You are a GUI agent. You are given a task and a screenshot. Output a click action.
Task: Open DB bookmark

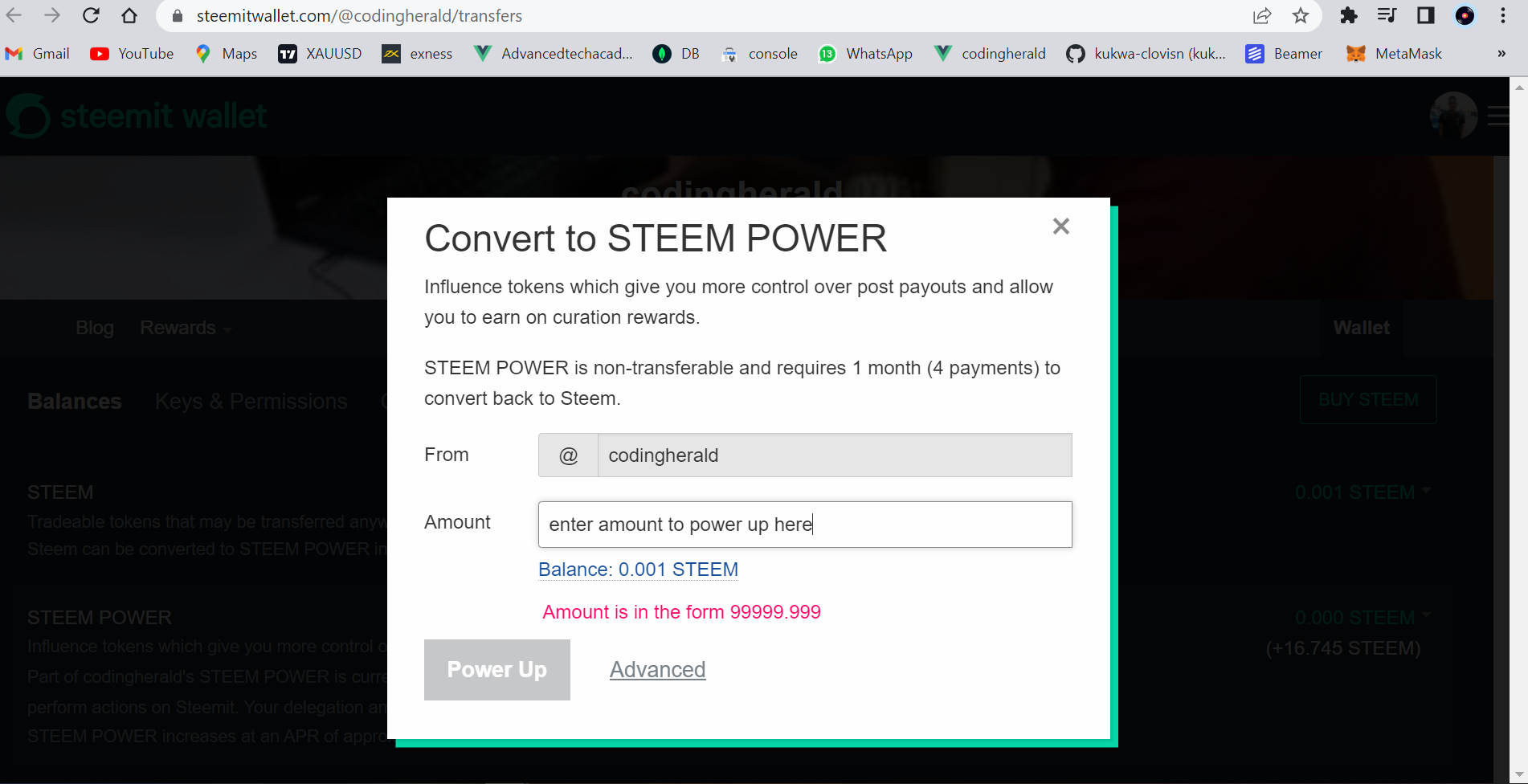click(676, 54)
